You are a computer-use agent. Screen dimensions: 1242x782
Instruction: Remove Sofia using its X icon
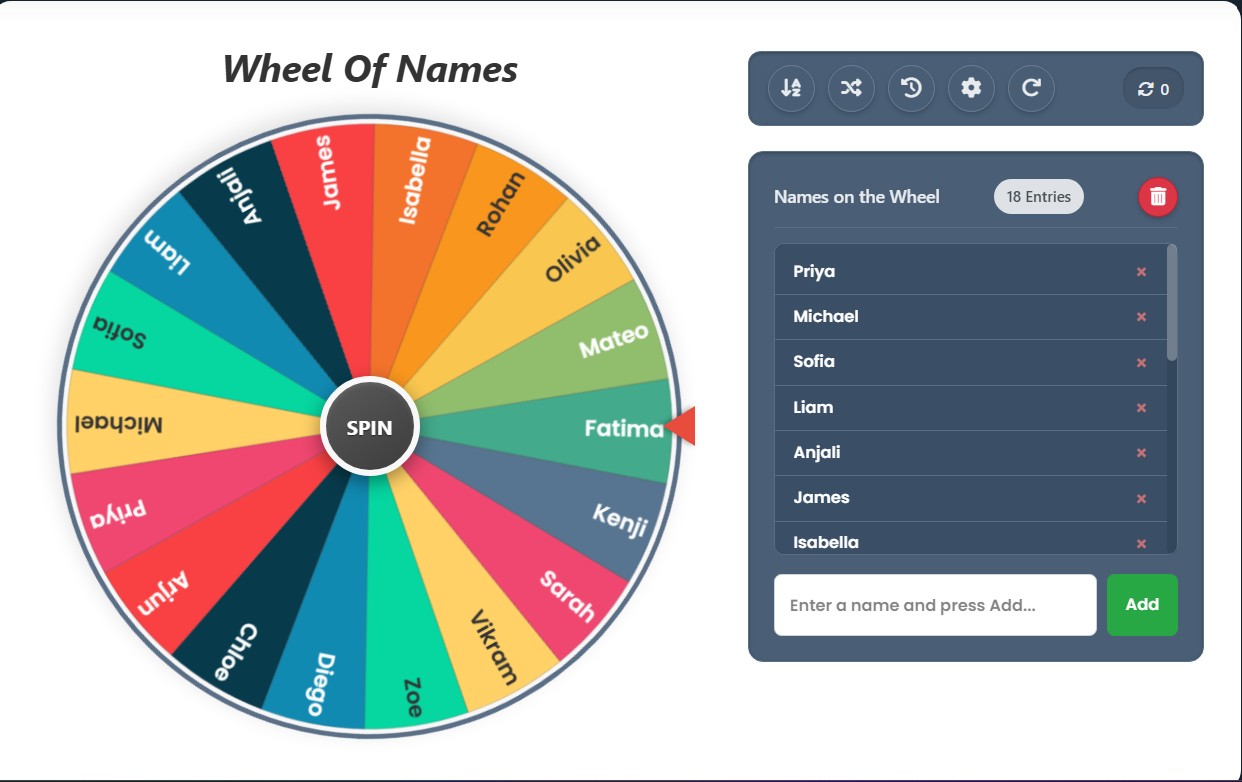coord(1141,363)
